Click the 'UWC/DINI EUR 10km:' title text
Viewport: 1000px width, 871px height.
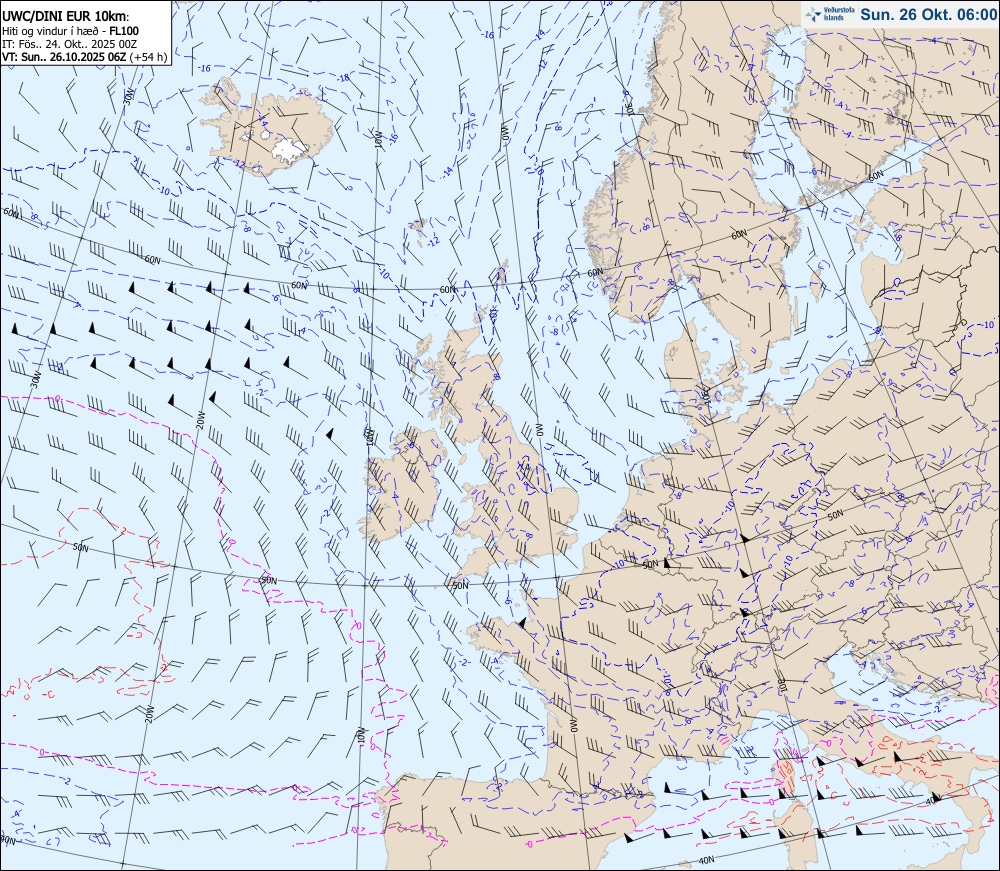(66, 17)
